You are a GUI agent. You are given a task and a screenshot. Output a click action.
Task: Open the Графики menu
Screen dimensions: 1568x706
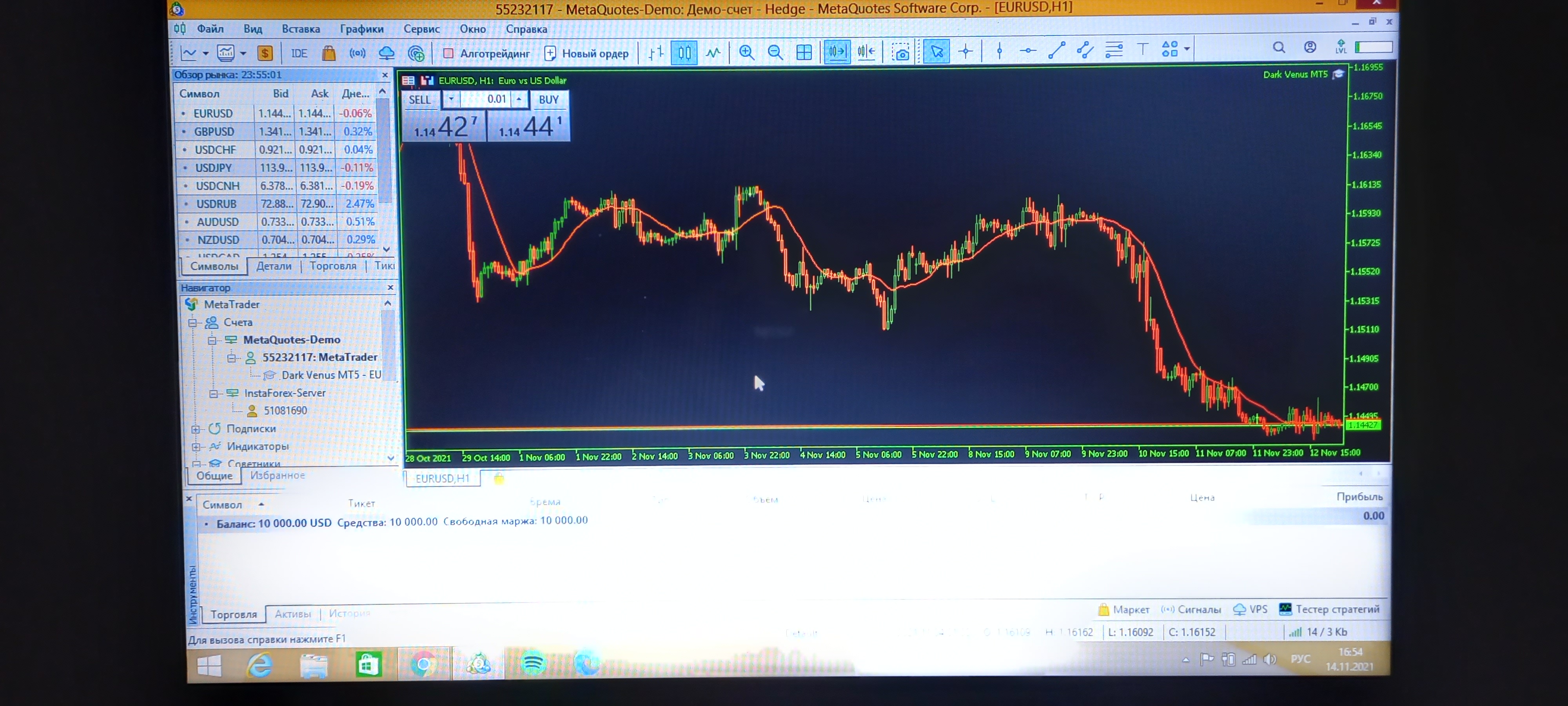(x=361, y=29)
